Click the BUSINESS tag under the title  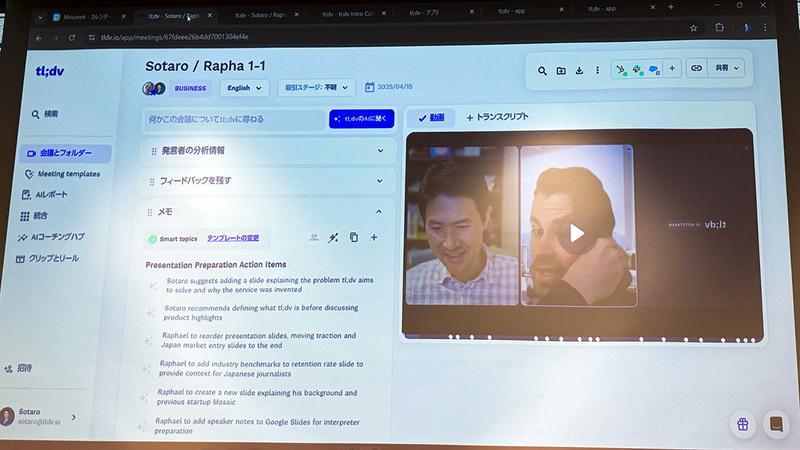click(x=190, y=88)
